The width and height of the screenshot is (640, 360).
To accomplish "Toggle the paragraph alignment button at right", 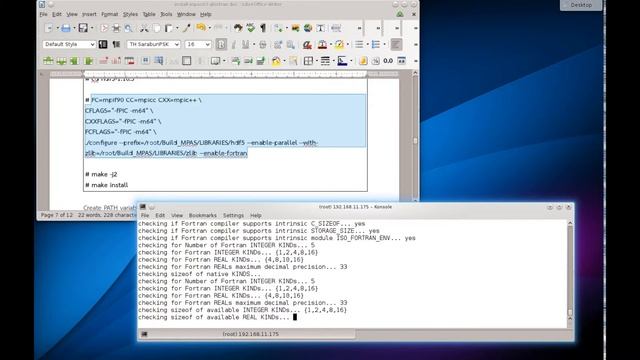I will [396, 44].
